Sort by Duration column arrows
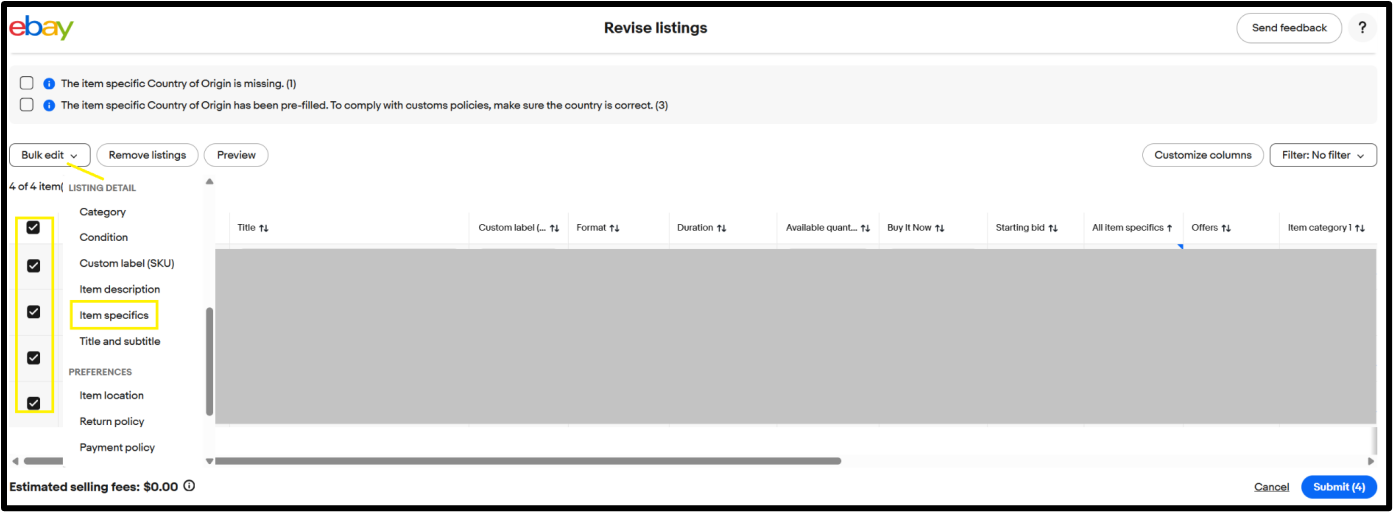1393x512 pixels. [721, 228]
